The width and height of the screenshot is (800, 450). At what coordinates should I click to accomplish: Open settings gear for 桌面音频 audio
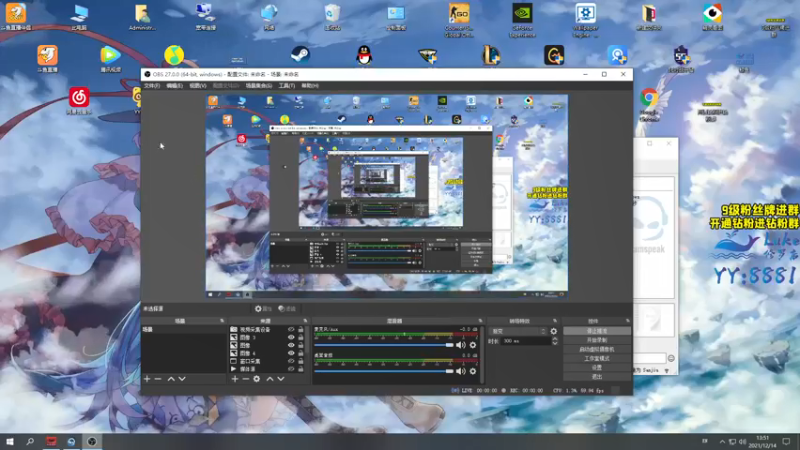pos(473,371)
